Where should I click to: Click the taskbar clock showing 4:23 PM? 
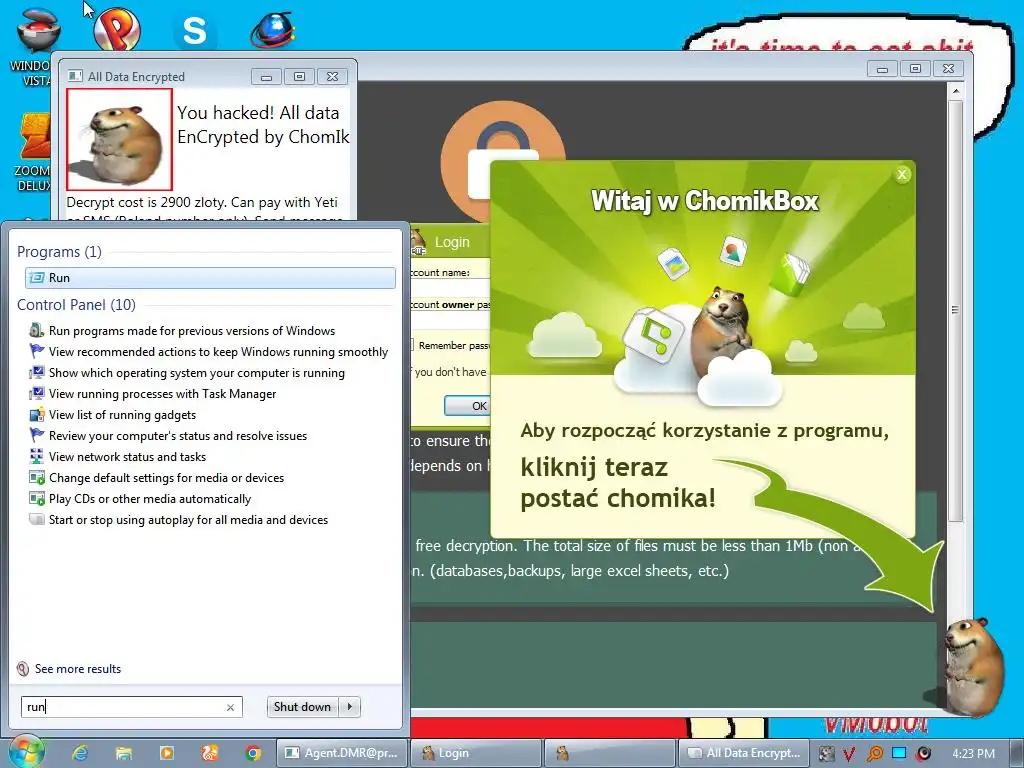pyautogui.click(x=973, y=753)
